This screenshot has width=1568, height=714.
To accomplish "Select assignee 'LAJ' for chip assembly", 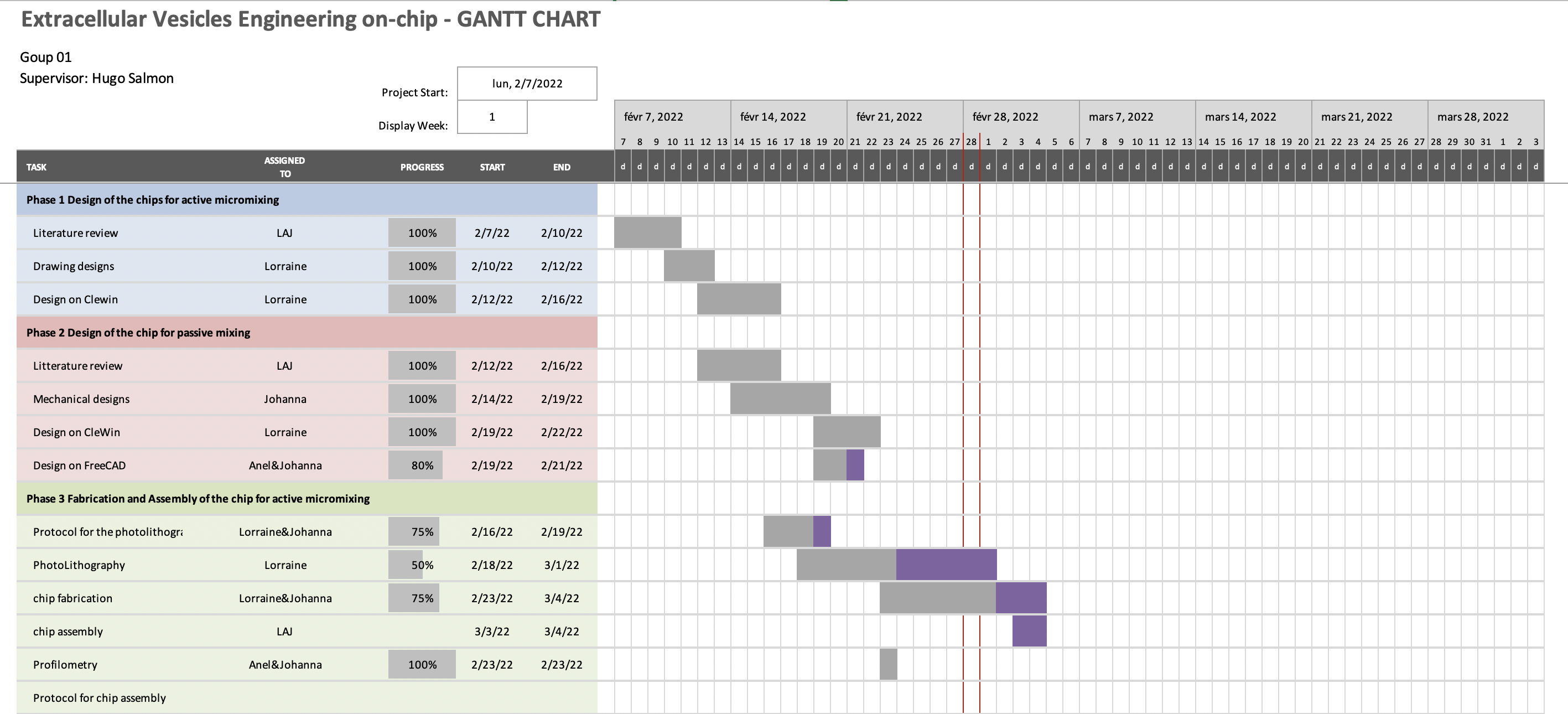I will (284, 632).
